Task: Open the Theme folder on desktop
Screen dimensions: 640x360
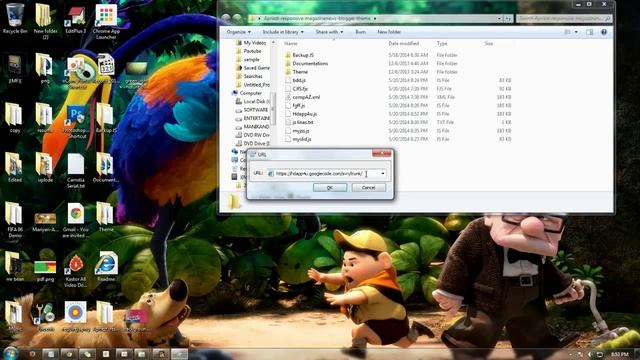Action: coord(106,217)
